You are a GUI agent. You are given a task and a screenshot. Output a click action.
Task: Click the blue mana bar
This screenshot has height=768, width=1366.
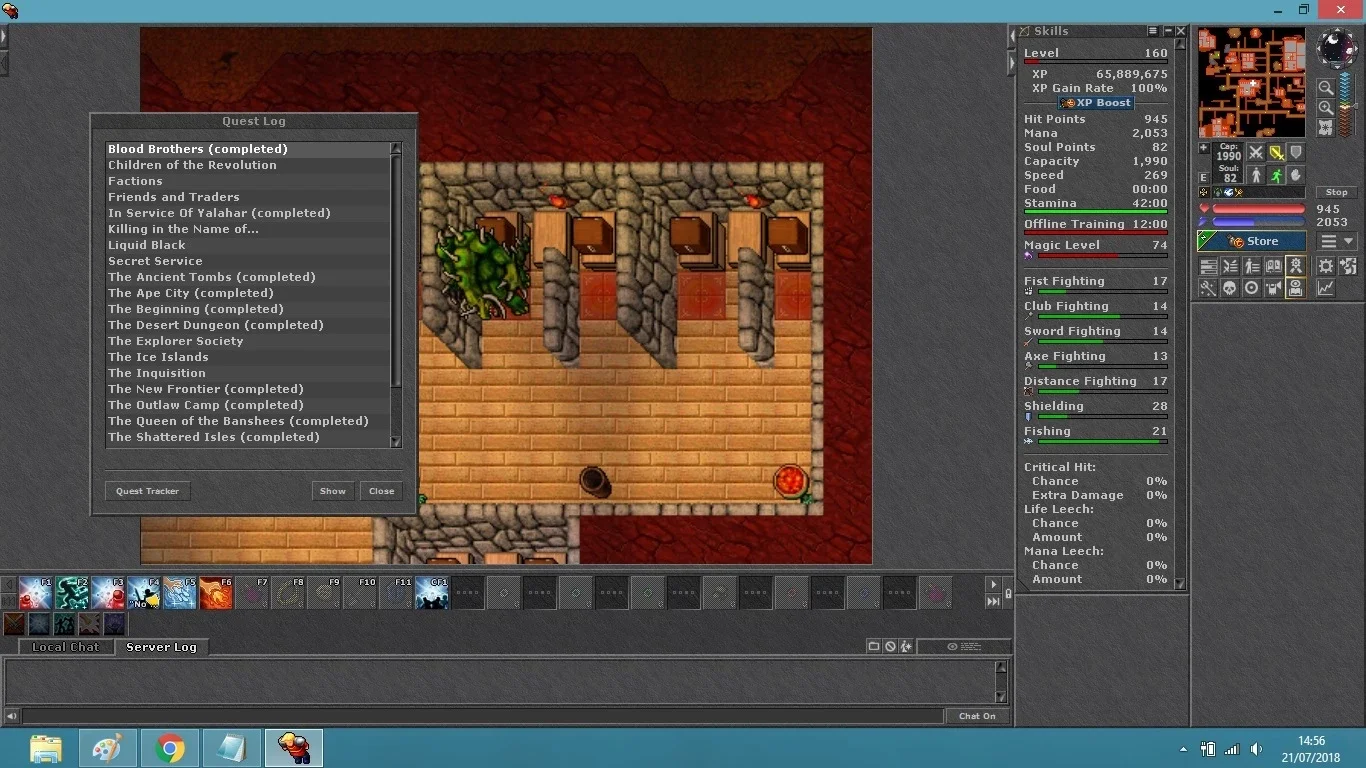[x=1259, y=222]
